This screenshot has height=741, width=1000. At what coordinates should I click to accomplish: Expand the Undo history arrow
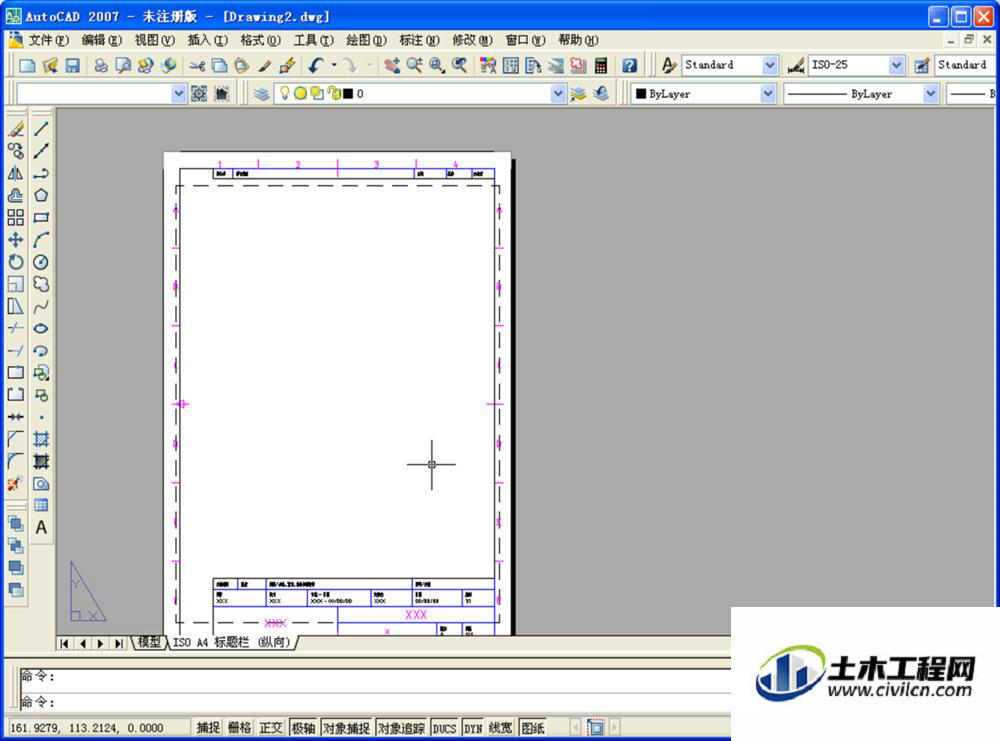(x=334, y=65)
